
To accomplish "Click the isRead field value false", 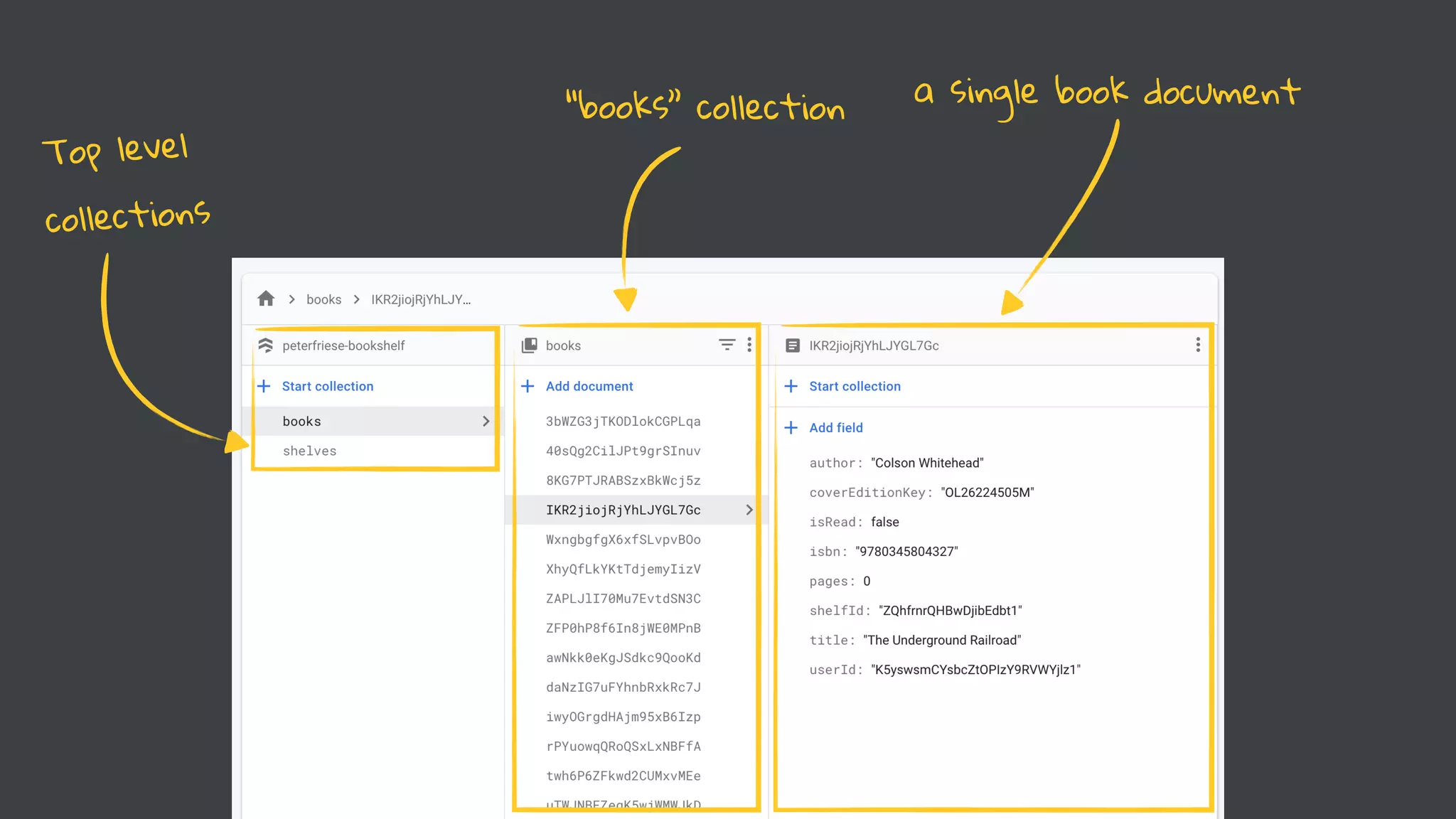I will coord(884,522).
